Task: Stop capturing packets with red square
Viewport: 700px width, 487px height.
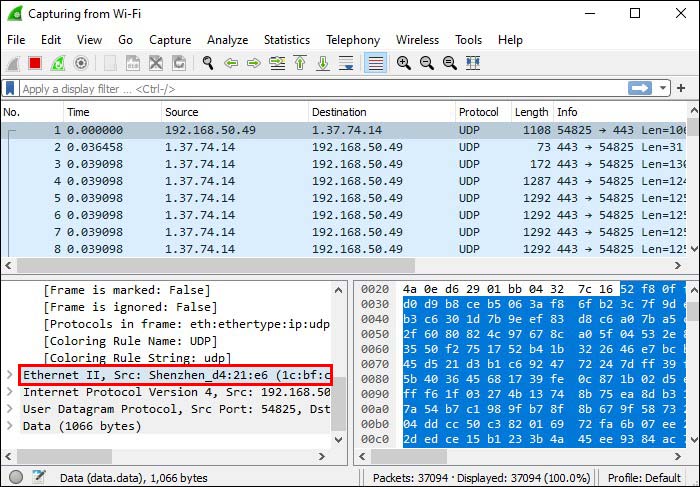Action: click(x=35, y=63)
